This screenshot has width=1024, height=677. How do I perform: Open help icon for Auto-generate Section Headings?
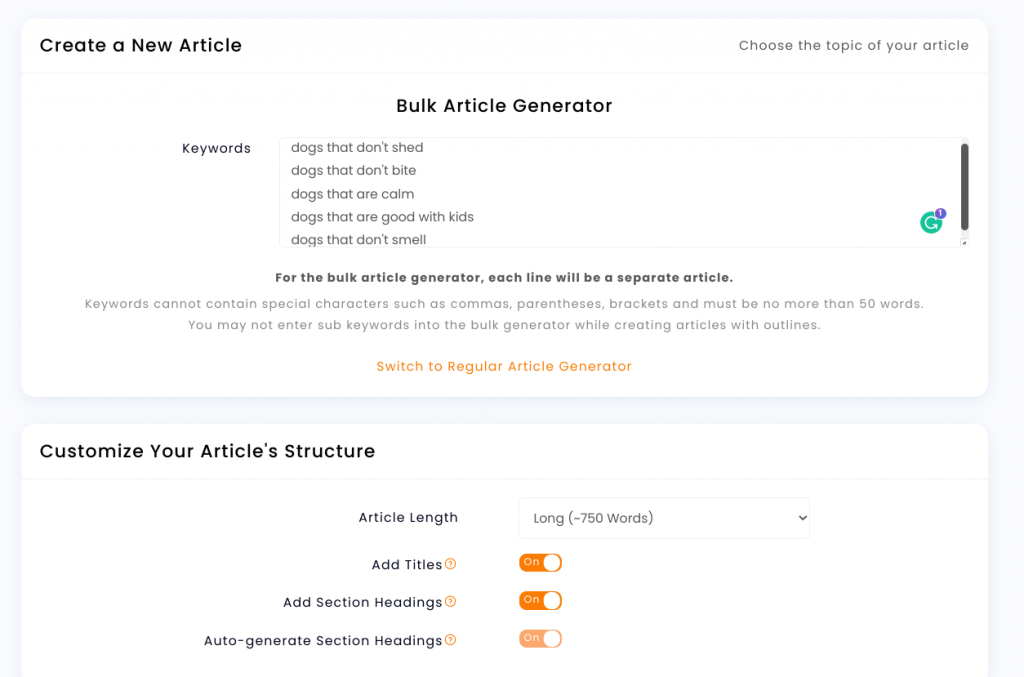tap(451, 640)
